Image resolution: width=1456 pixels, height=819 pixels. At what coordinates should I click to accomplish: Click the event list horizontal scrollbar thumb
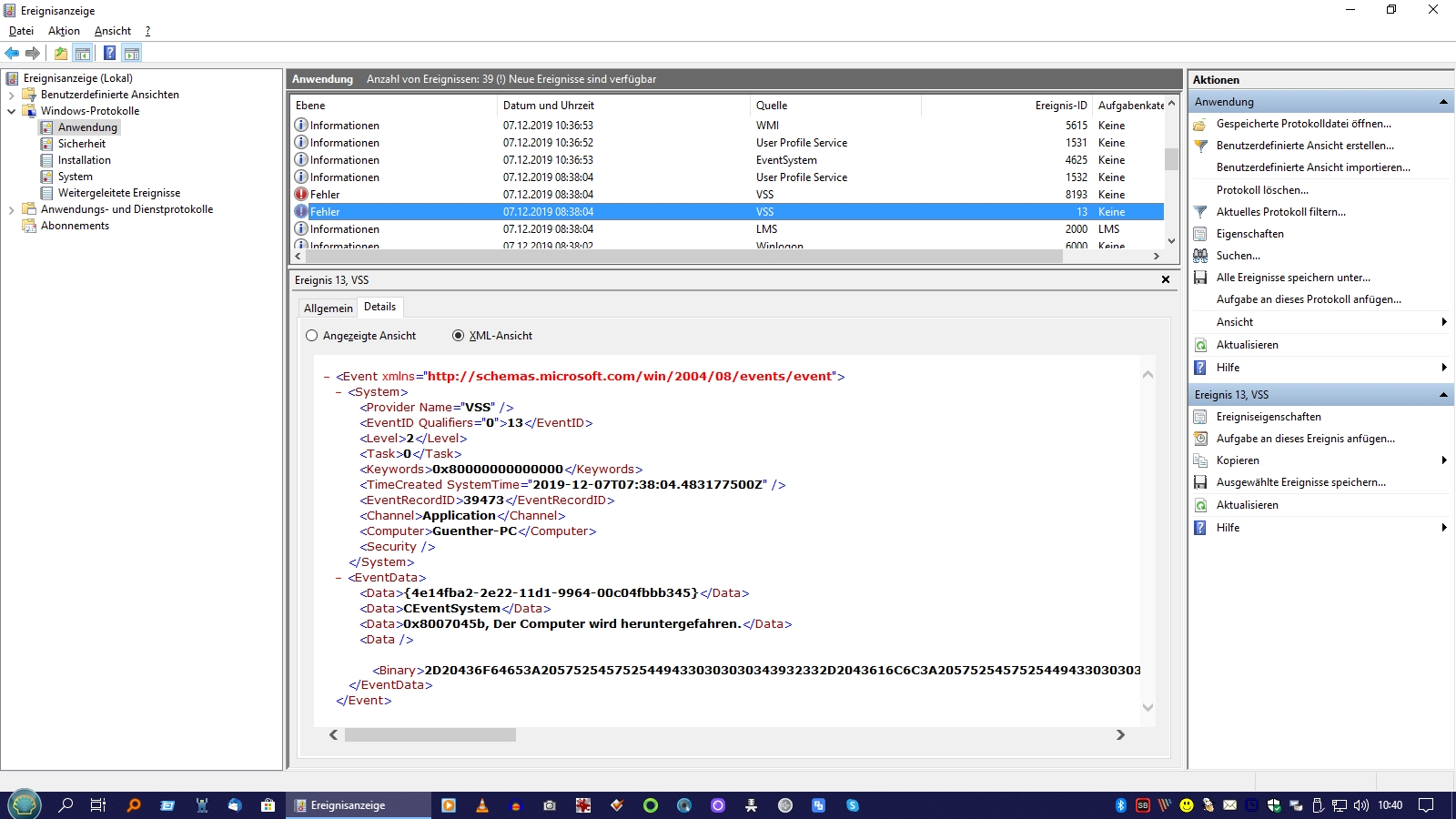click(684, 257)
